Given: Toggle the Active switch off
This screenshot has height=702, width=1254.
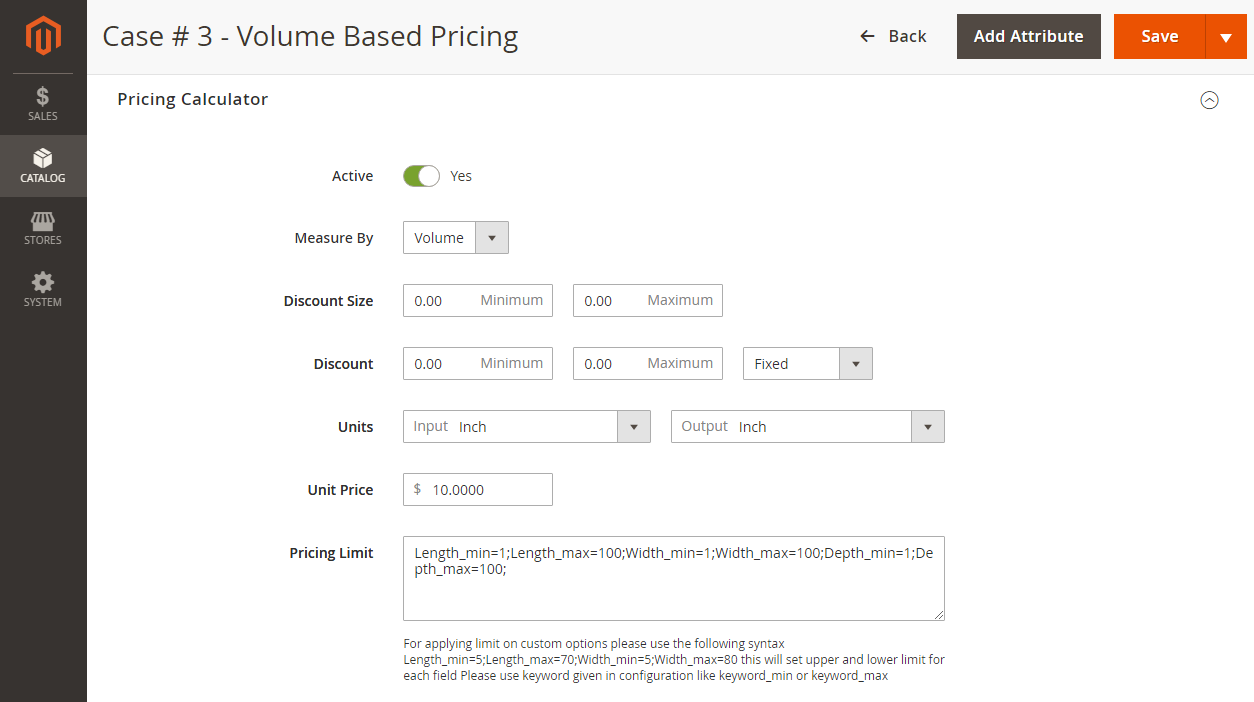Looking at the screenshot, I should [421, 176].
